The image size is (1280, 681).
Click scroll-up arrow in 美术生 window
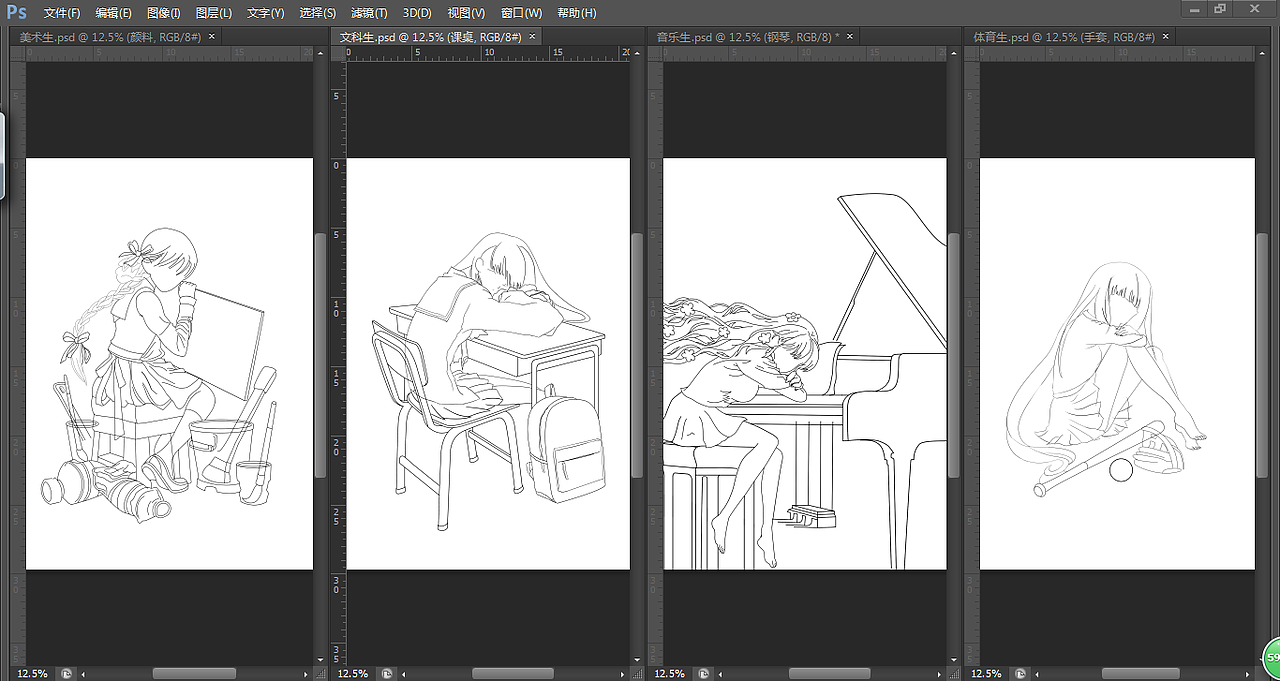click(x=320, y=53)
